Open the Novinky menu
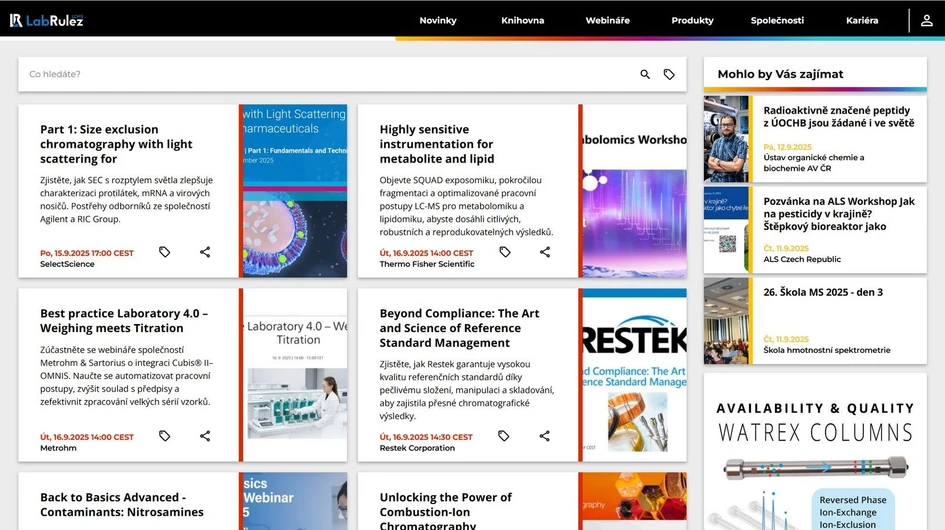Image resolution: width=945 pixels, height=530 pixels. click(x=438, y=21)
